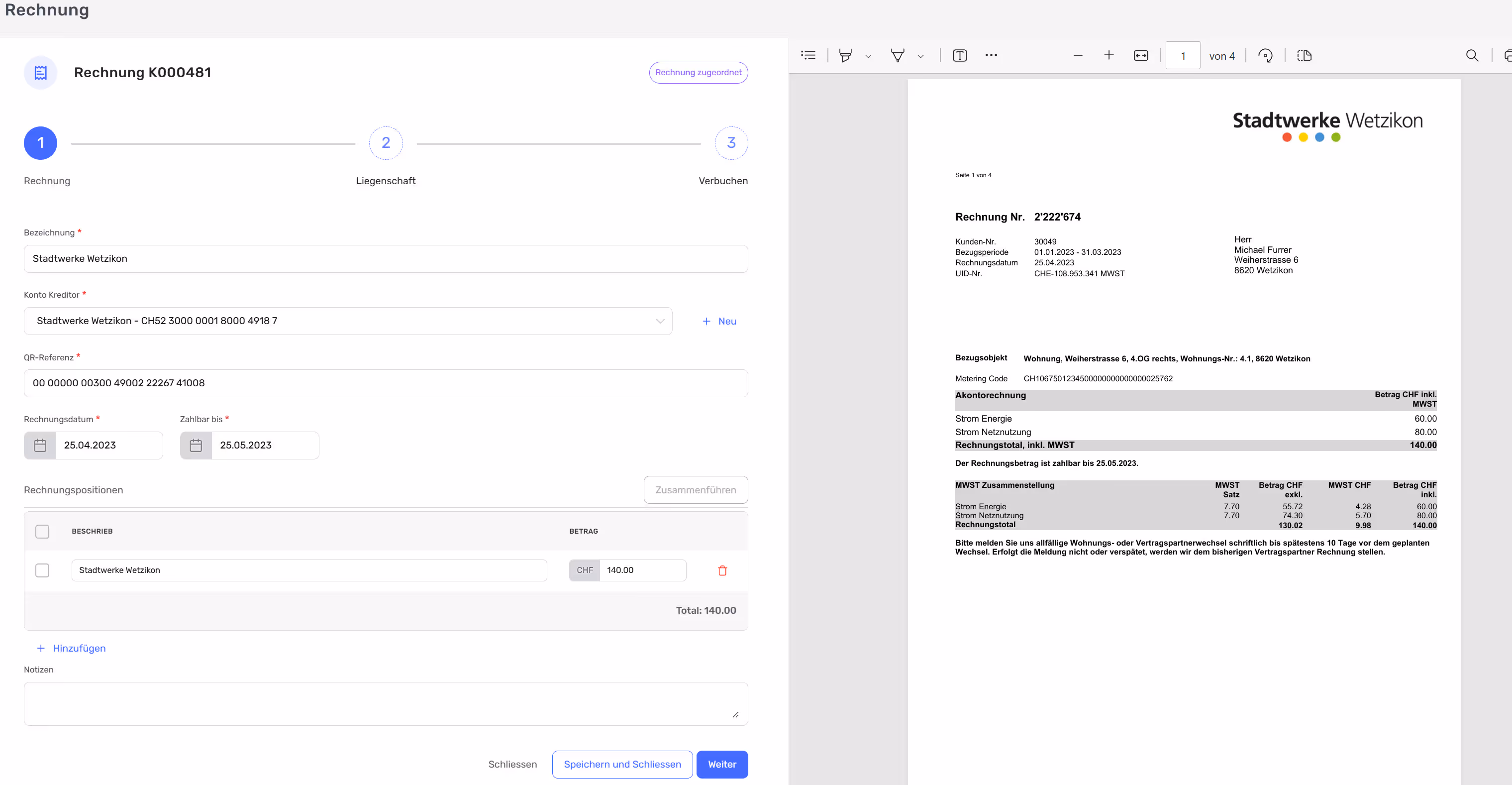Rotate the PDF page
This screenshot has width=1512, height=785.
tap(1266, 55)
